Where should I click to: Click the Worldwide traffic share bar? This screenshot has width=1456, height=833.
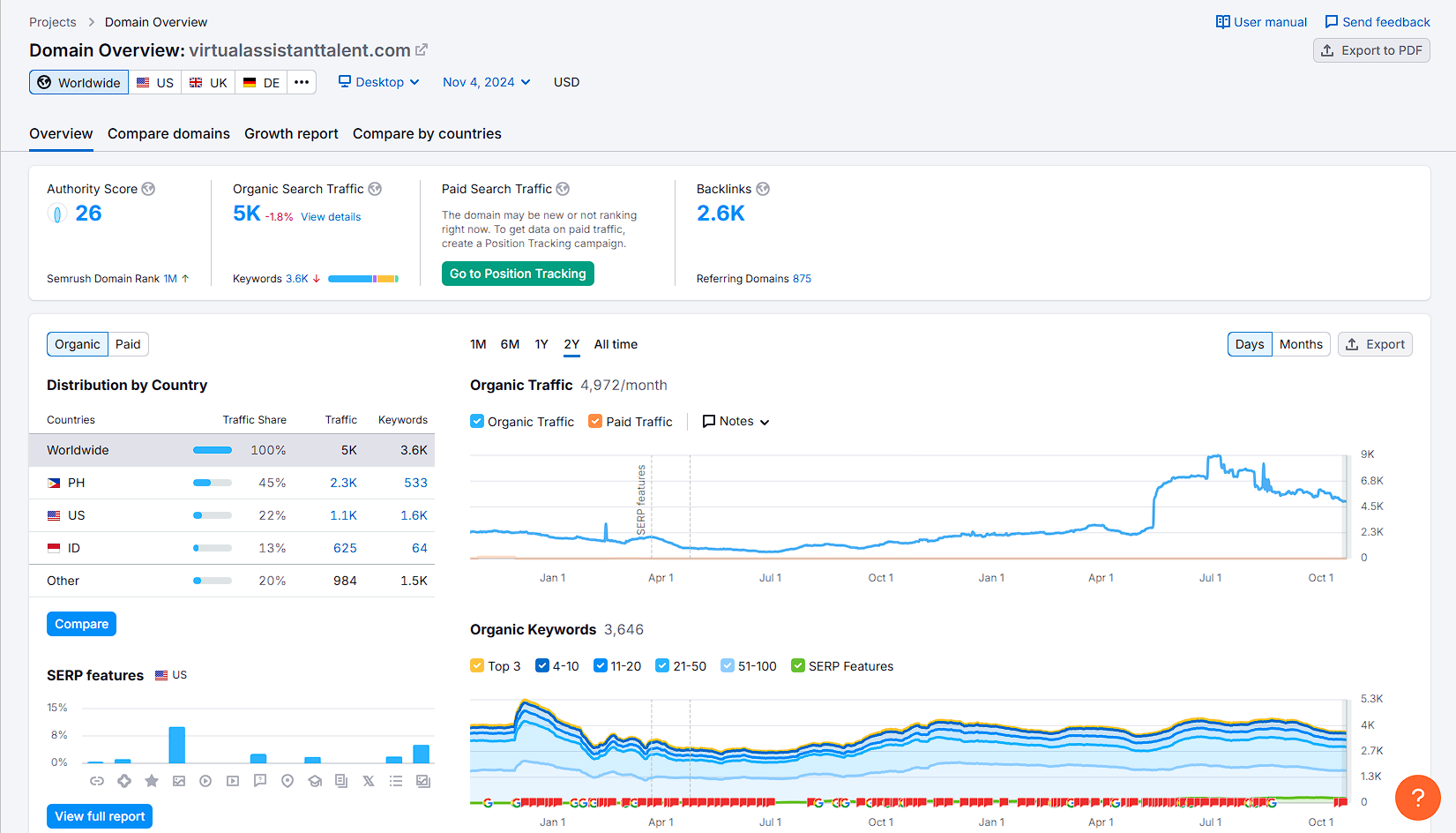click(213, 450)
